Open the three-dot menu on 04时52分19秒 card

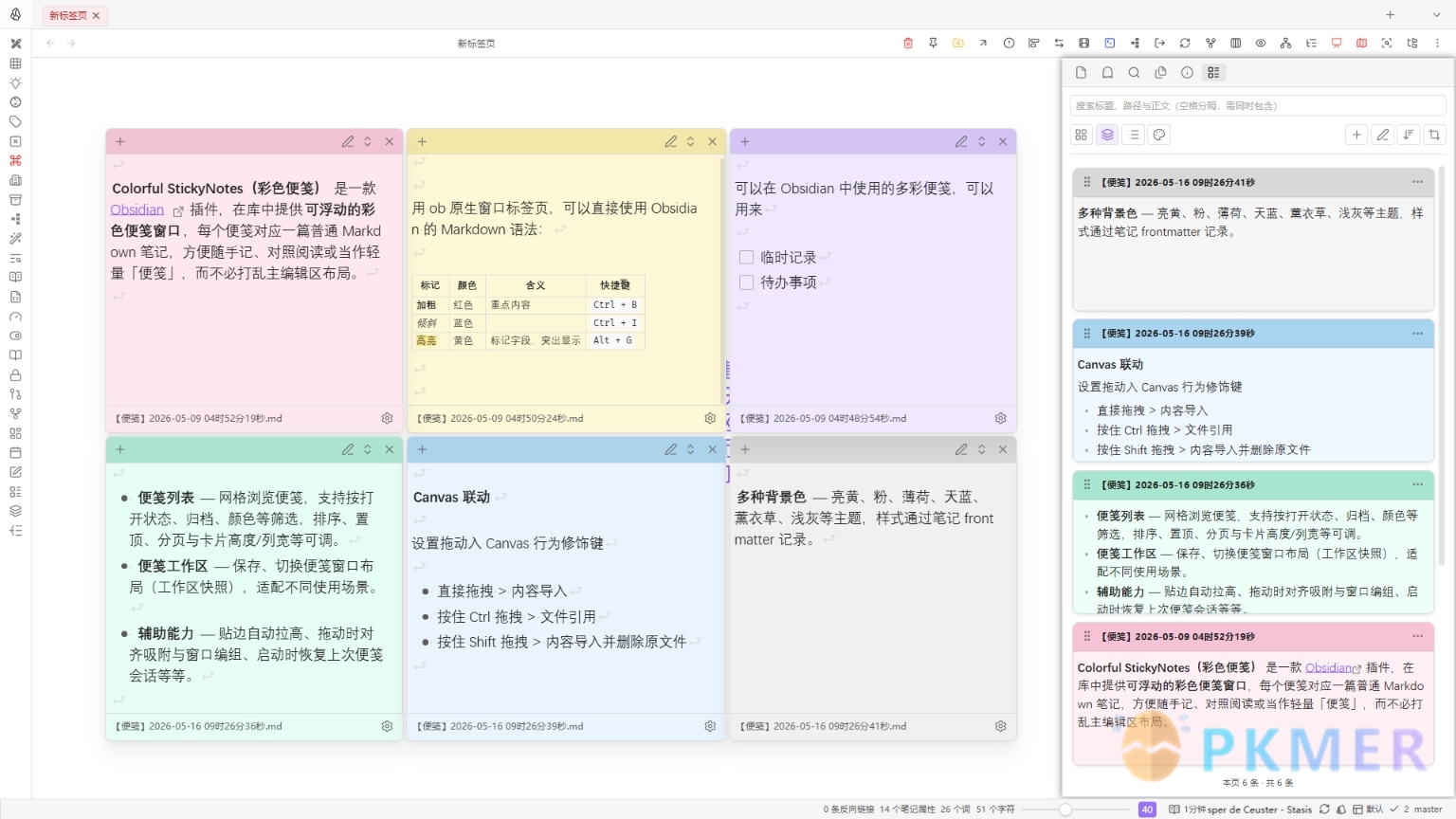[x=1417, y=636]
